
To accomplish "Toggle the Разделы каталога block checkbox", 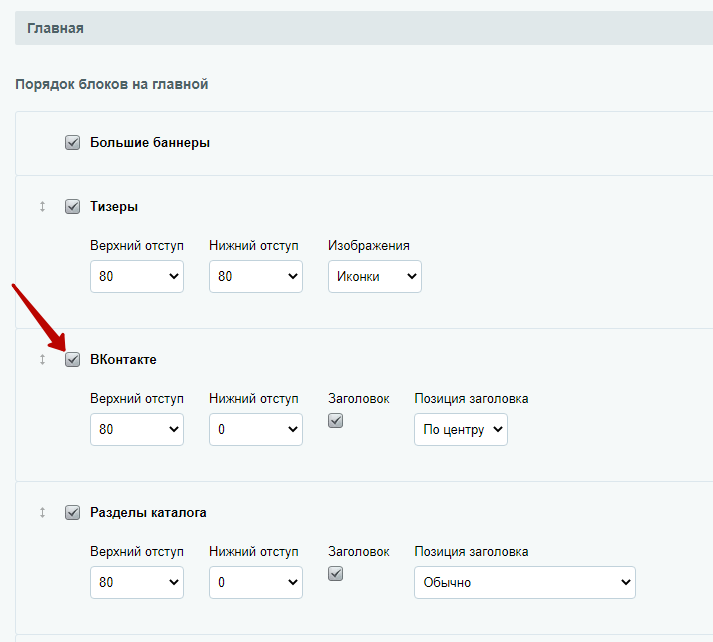I will [x=72, y=512].
